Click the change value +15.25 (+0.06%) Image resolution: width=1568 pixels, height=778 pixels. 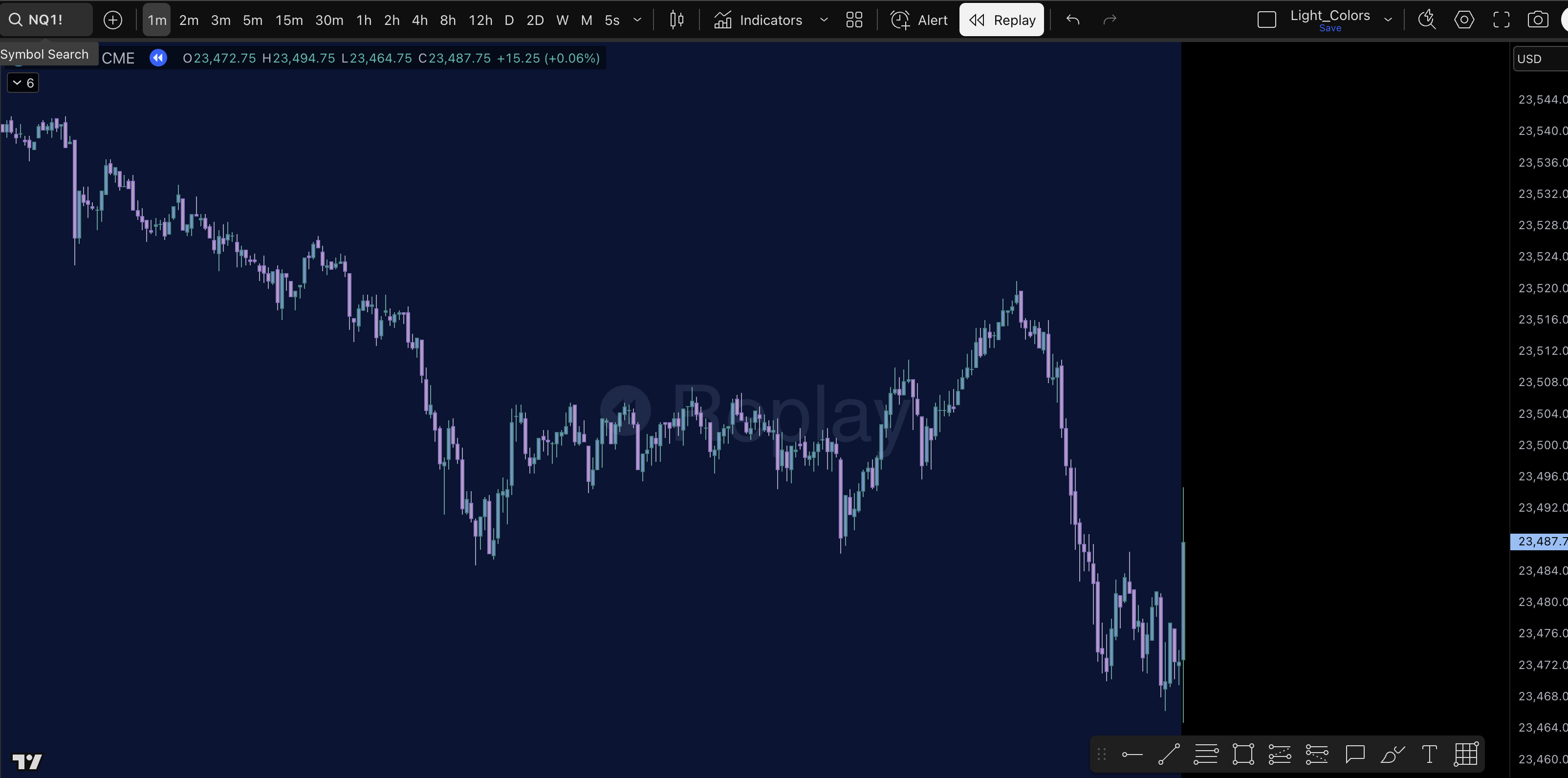(x=548, y=59)
